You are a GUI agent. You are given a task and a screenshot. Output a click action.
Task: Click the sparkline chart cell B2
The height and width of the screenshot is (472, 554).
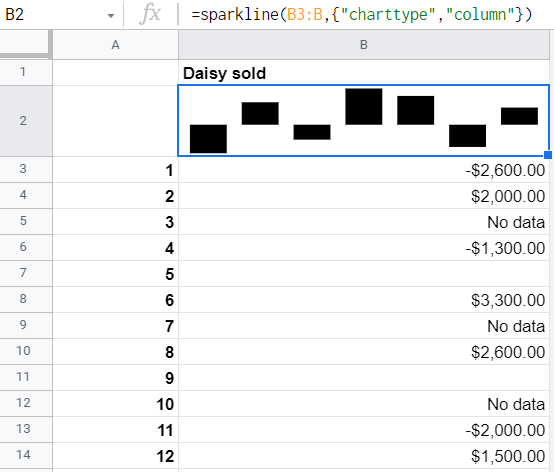coord(364,121)
